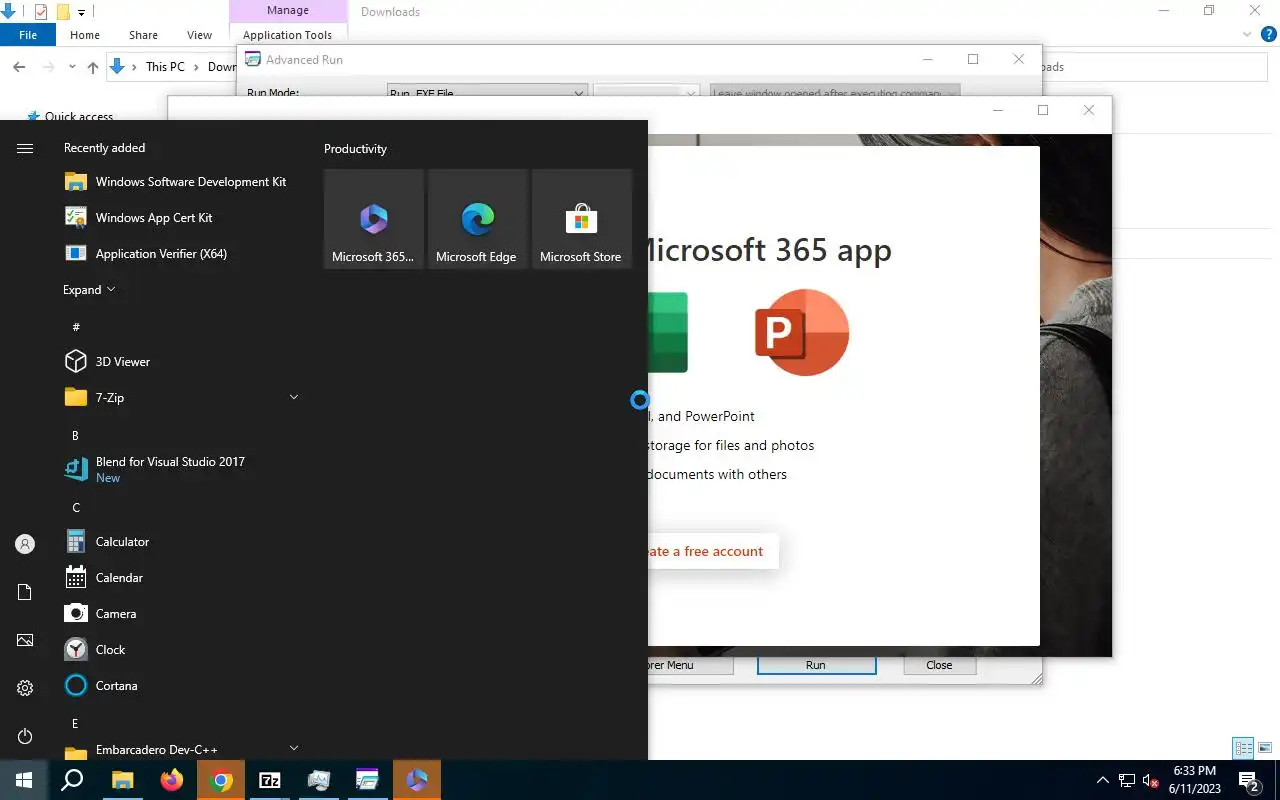Switch to Microsoft 365 taskbar icon
The height and width of the screenshot is (800, 1280).
point(417,780)
